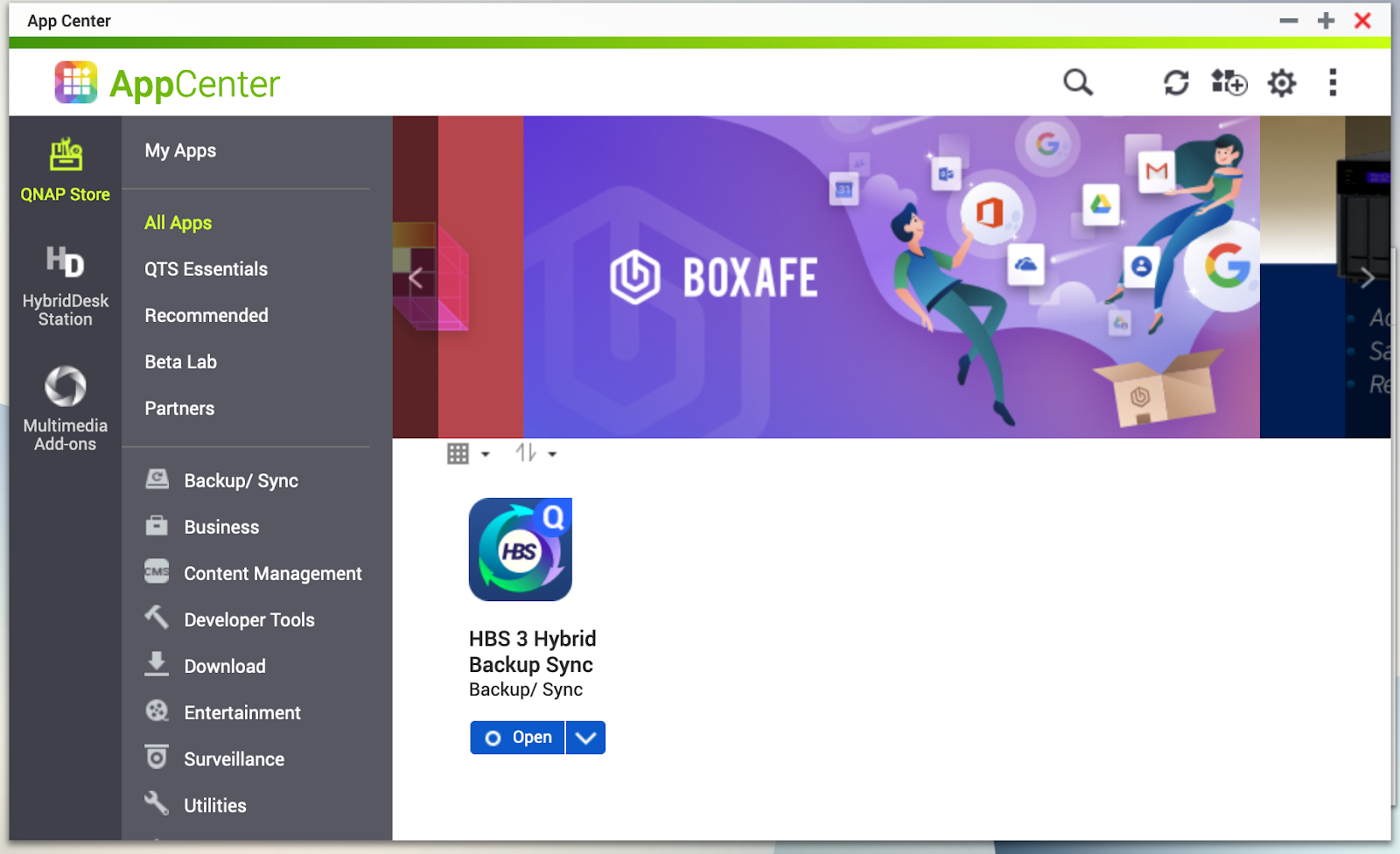Open Content Management sidebar label

(273, 573)
